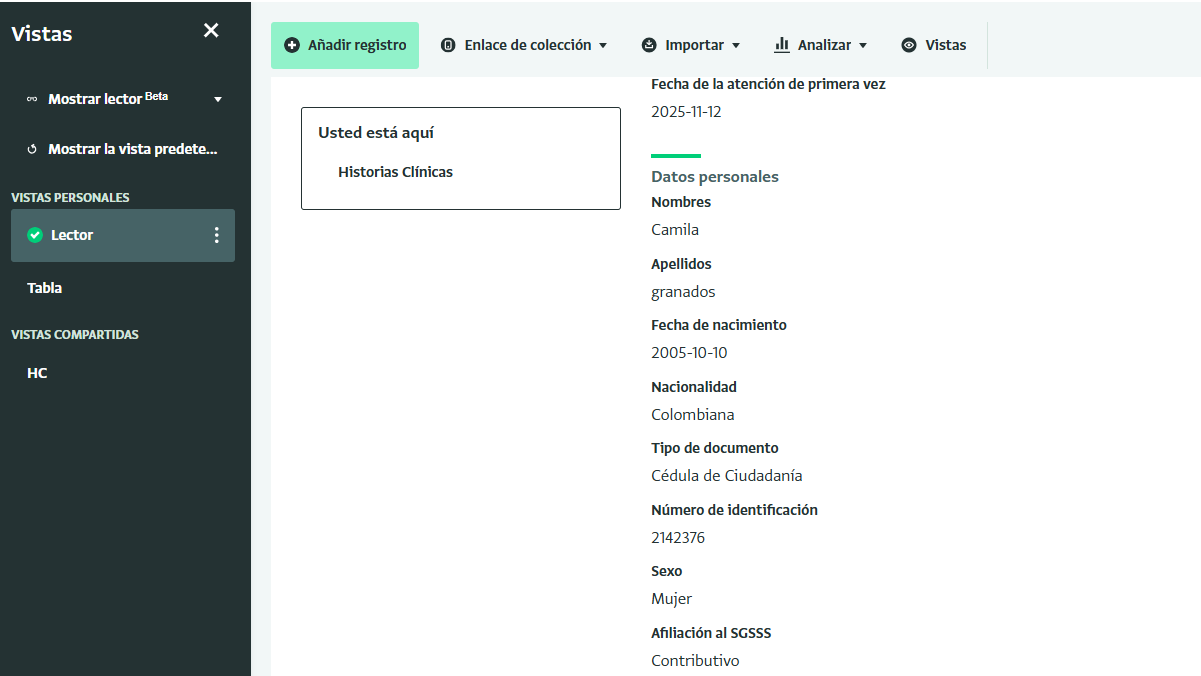Click the reset icon for Mostrar la vista predeterminada

pyautogui.click(x=32, y=149)
